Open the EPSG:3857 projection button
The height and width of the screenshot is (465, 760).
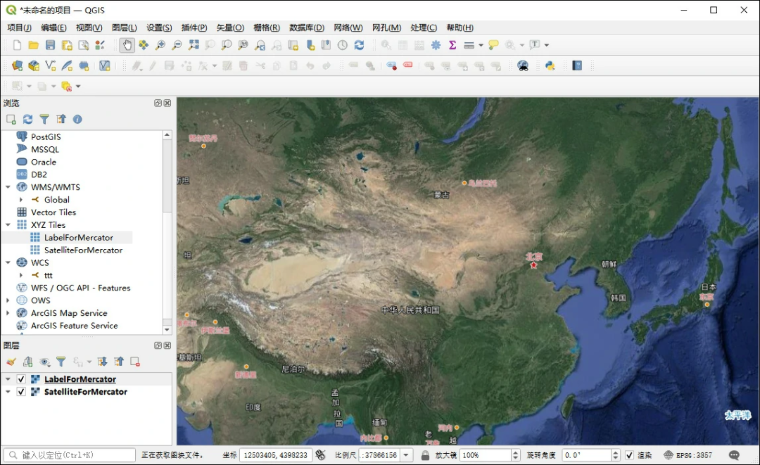click(688, 455)
